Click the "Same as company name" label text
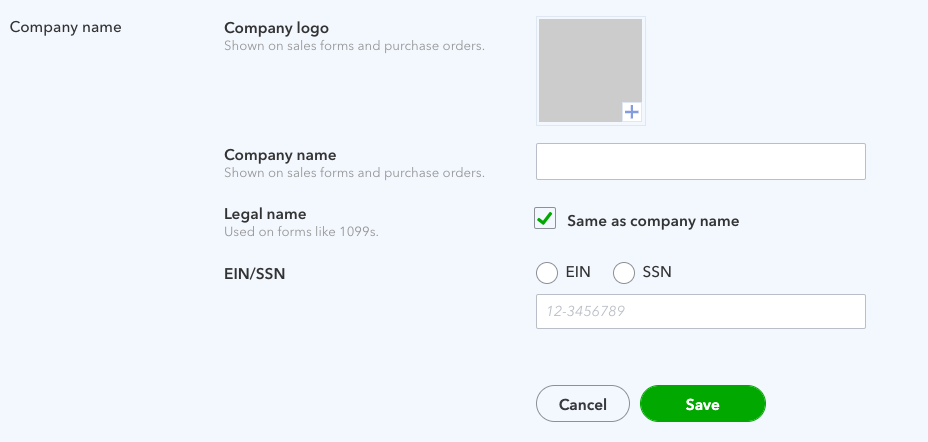 pos(653,221)
